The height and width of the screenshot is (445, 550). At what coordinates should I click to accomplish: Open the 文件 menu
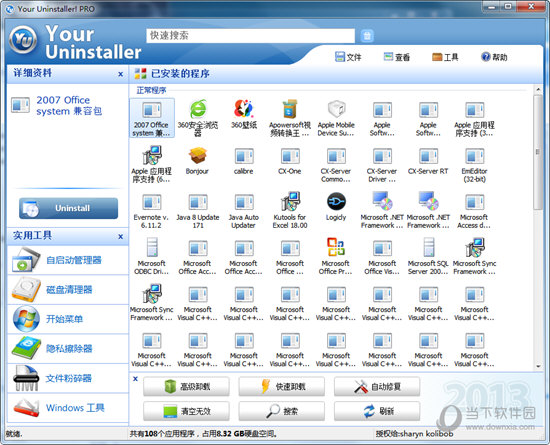click(x=348, y=57)
